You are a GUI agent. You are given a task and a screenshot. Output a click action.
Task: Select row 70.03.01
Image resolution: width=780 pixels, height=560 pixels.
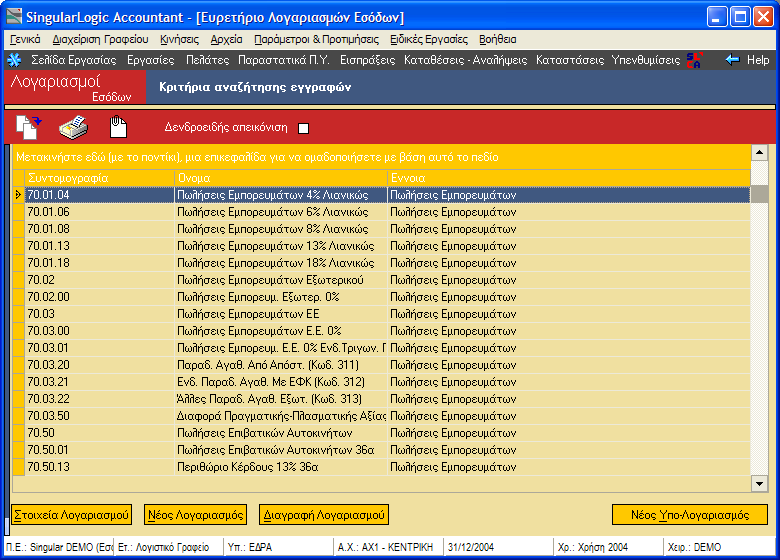click(382, 348)
